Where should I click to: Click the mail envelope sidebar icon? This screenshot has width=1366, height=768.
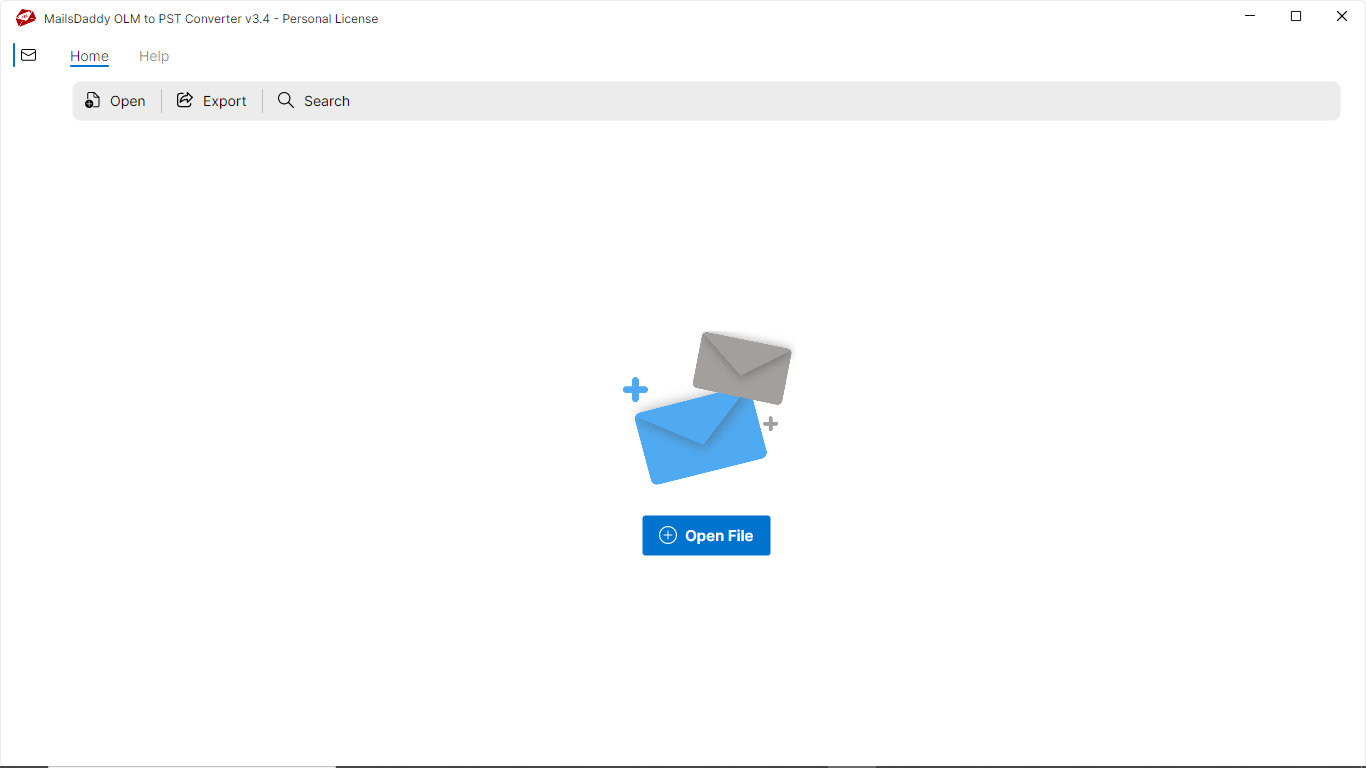[28, 55]
